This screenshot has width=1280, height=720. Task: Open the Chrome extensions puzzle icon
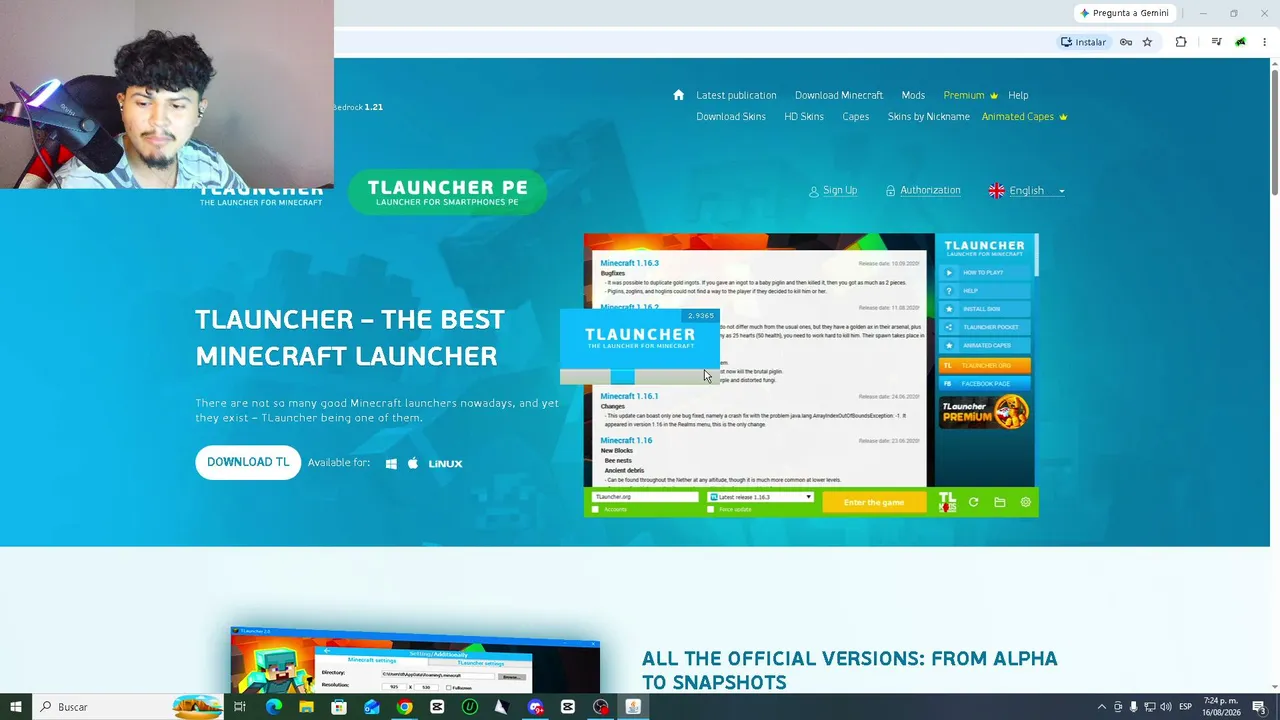(1181, 42)
